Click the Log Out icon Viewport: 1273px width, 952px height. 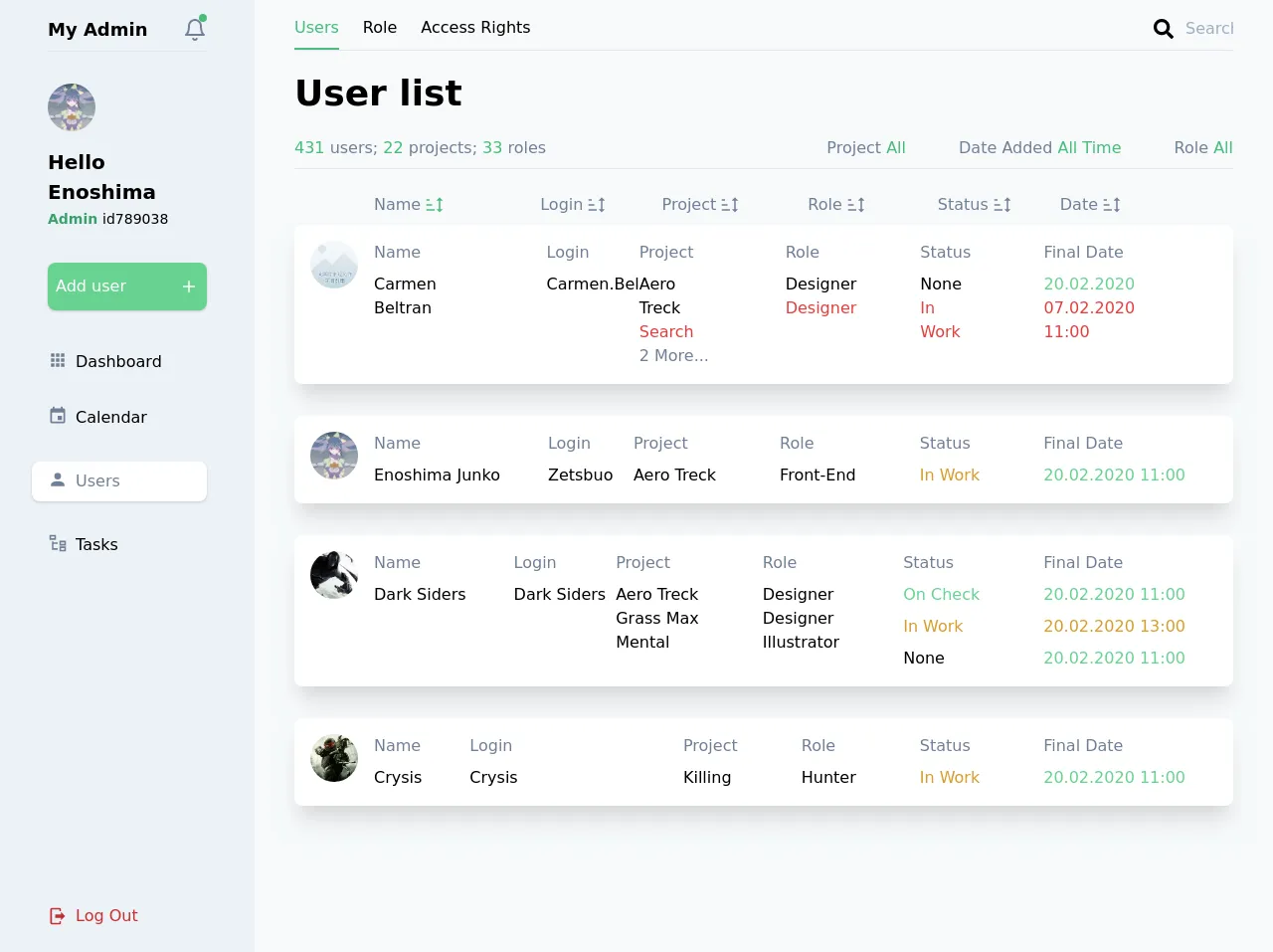58,916
